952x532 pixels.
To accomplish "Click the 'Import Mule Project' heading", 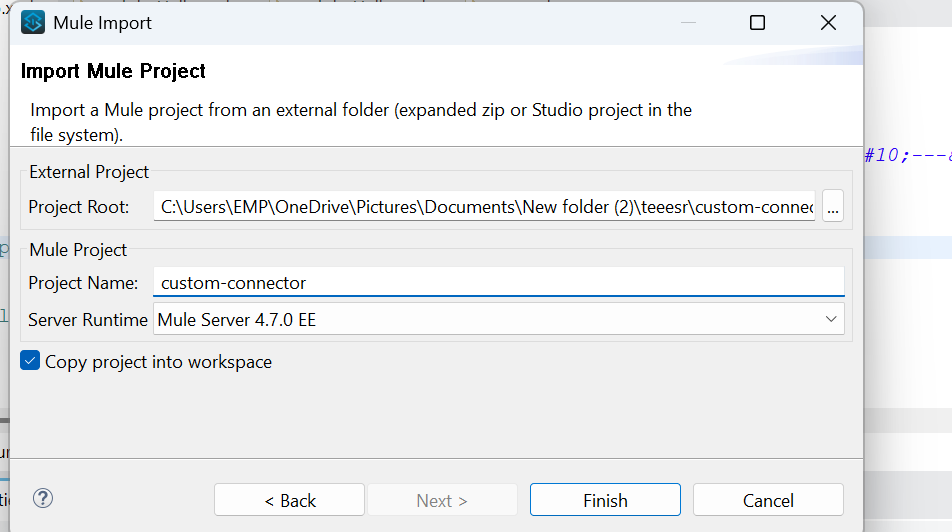I will 113,71.
